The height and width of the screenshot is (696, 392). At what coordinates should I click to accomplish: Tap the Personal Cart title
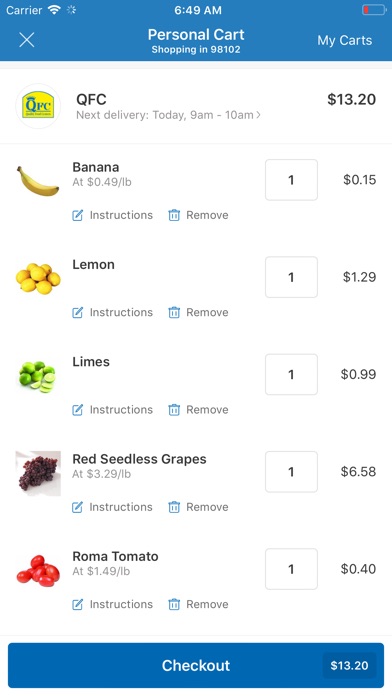[x=196, y=35]
